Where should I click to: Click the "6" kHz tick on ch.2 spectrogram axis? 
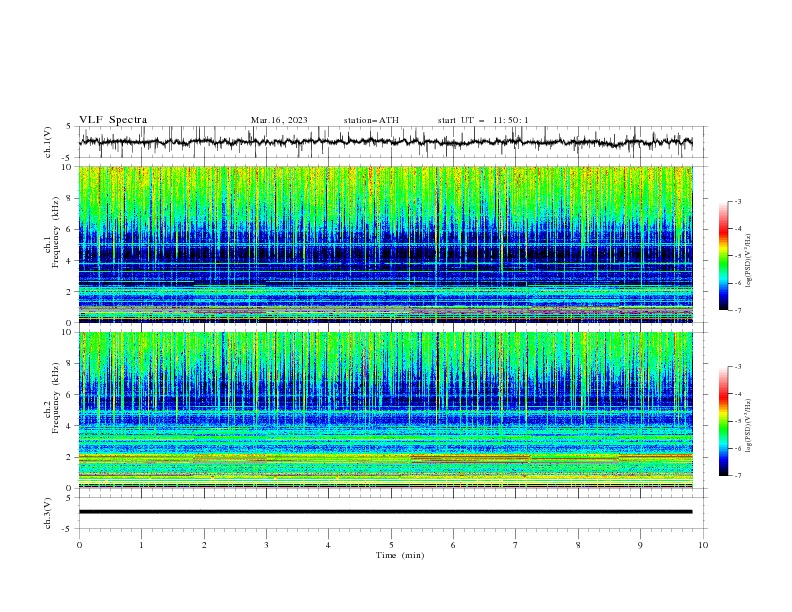(x=71, y=394)
